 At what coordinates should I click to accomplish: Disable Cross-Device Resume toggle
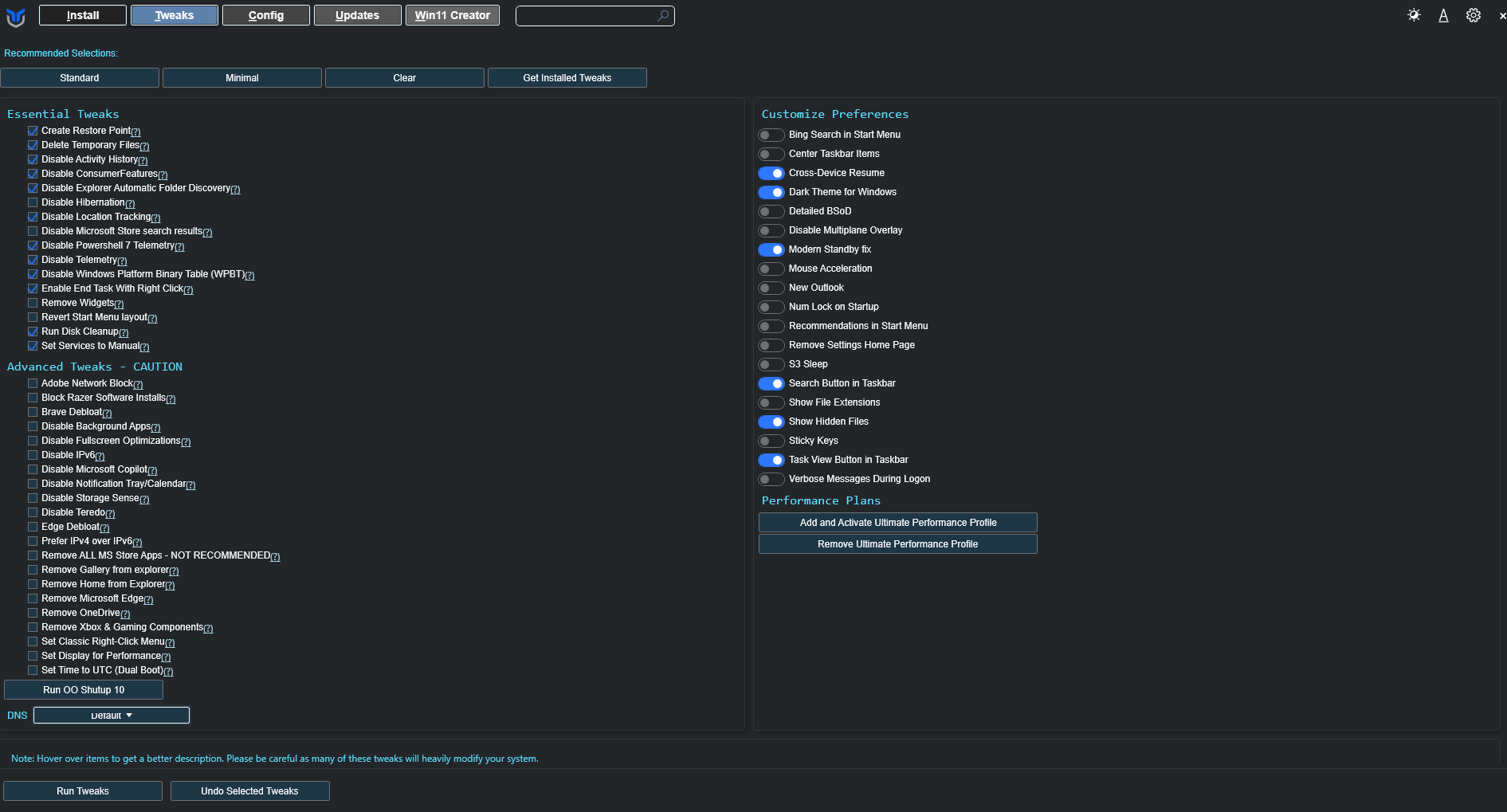[771, 173]
